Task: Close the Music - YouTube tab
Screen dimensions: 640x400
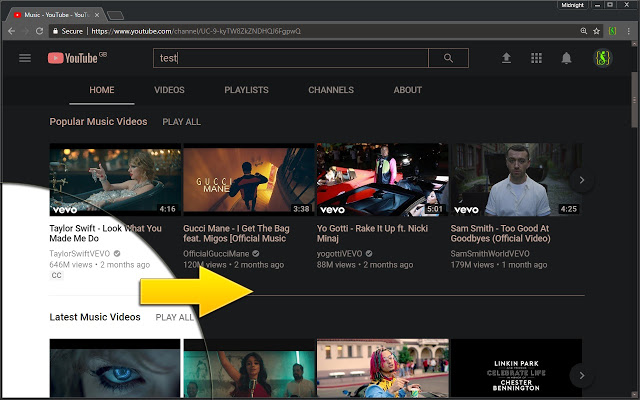Action: [97, 15]
